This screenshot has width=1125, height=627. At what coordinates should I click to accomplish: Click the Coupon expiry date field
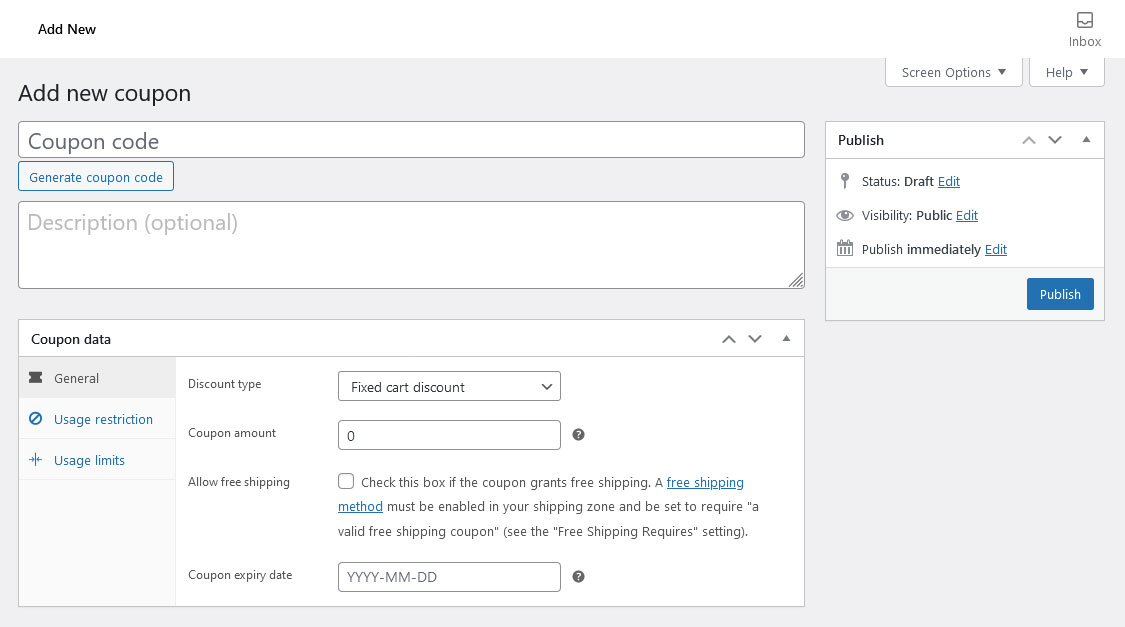449,577
